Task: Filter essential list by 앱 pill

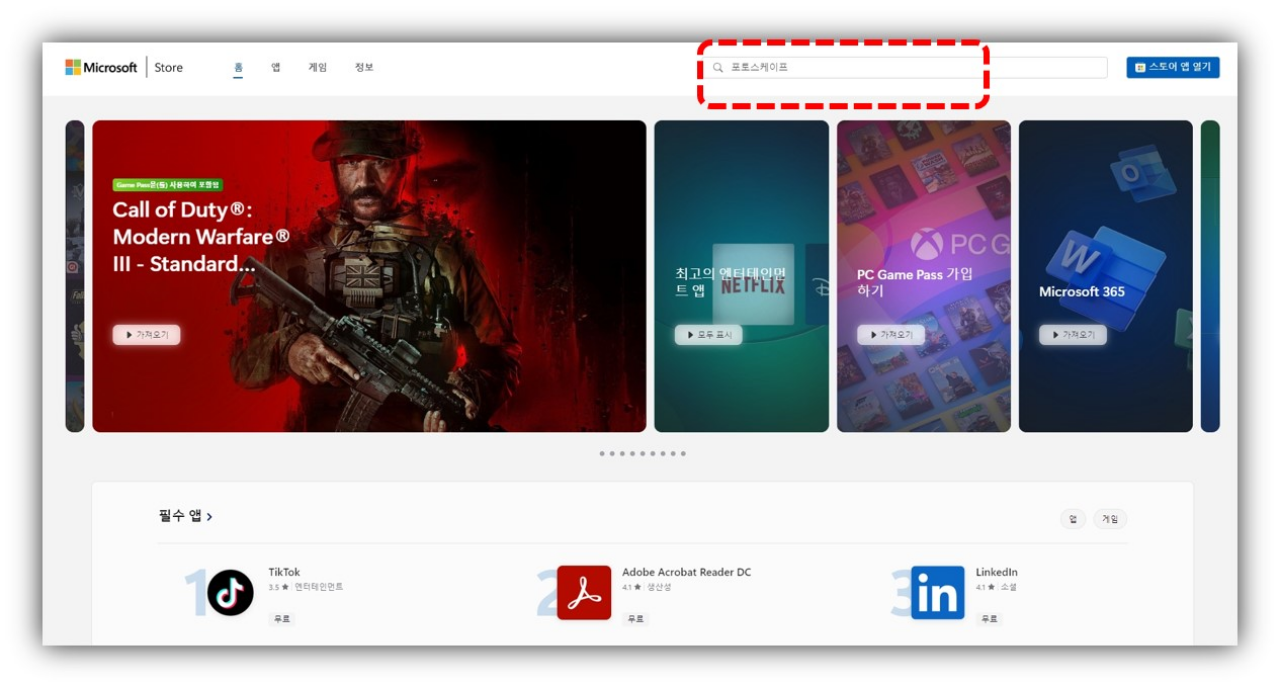Action: coord(1072,519)
